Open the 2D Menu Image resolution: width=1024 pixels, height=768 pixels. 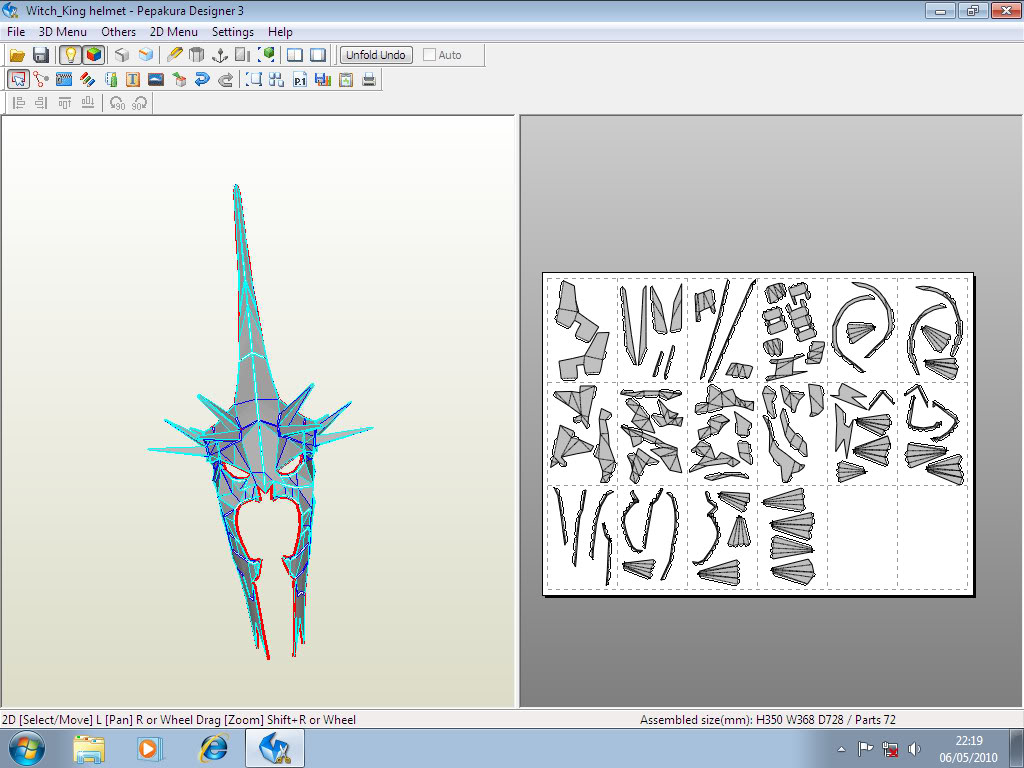(174, 32)
